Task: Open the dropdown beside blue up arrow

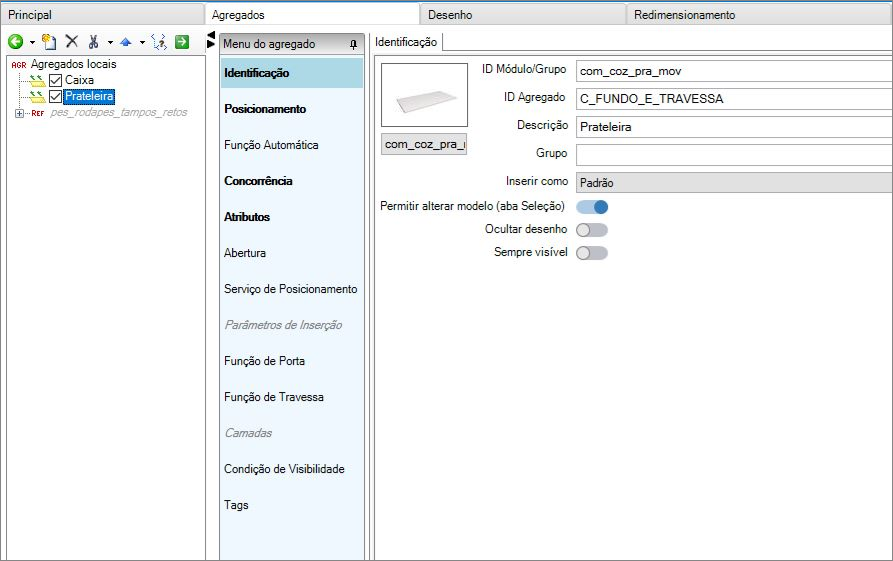Action: point(142,42)
